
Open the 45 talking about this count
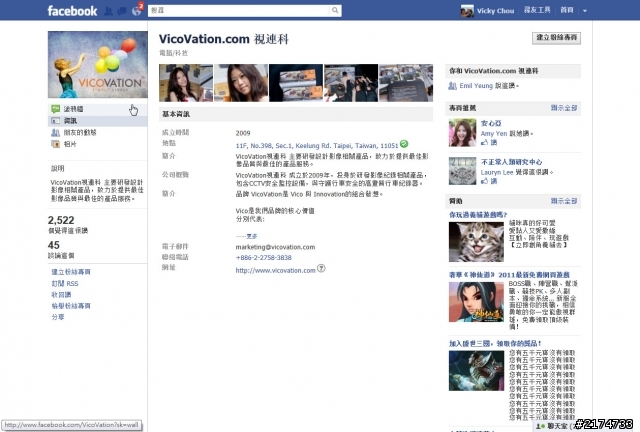point(54,245)
